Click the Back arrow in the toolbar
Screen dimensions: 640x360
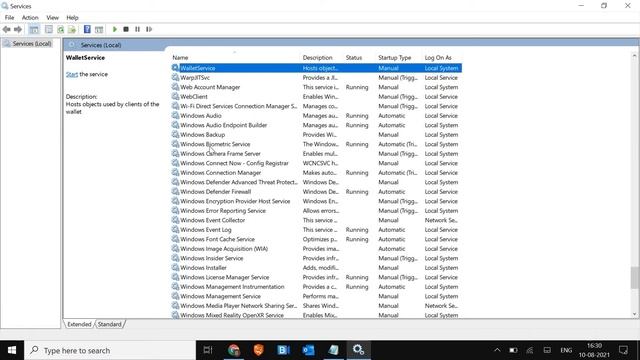[7, 29]
